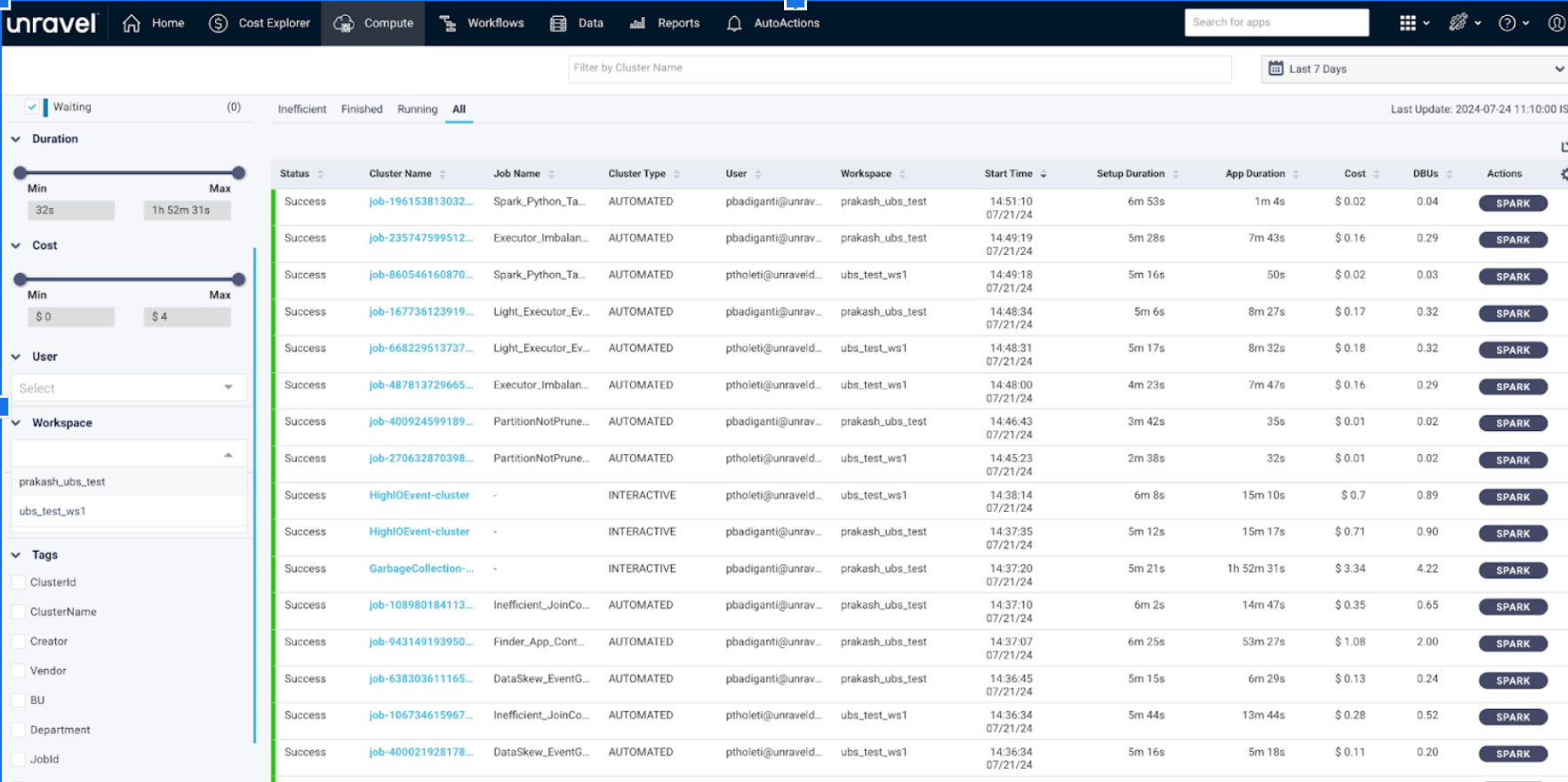Switch to the Inefficient tab
The height and width of the screenshot is (782, 1568).
(x=301, y=109)
